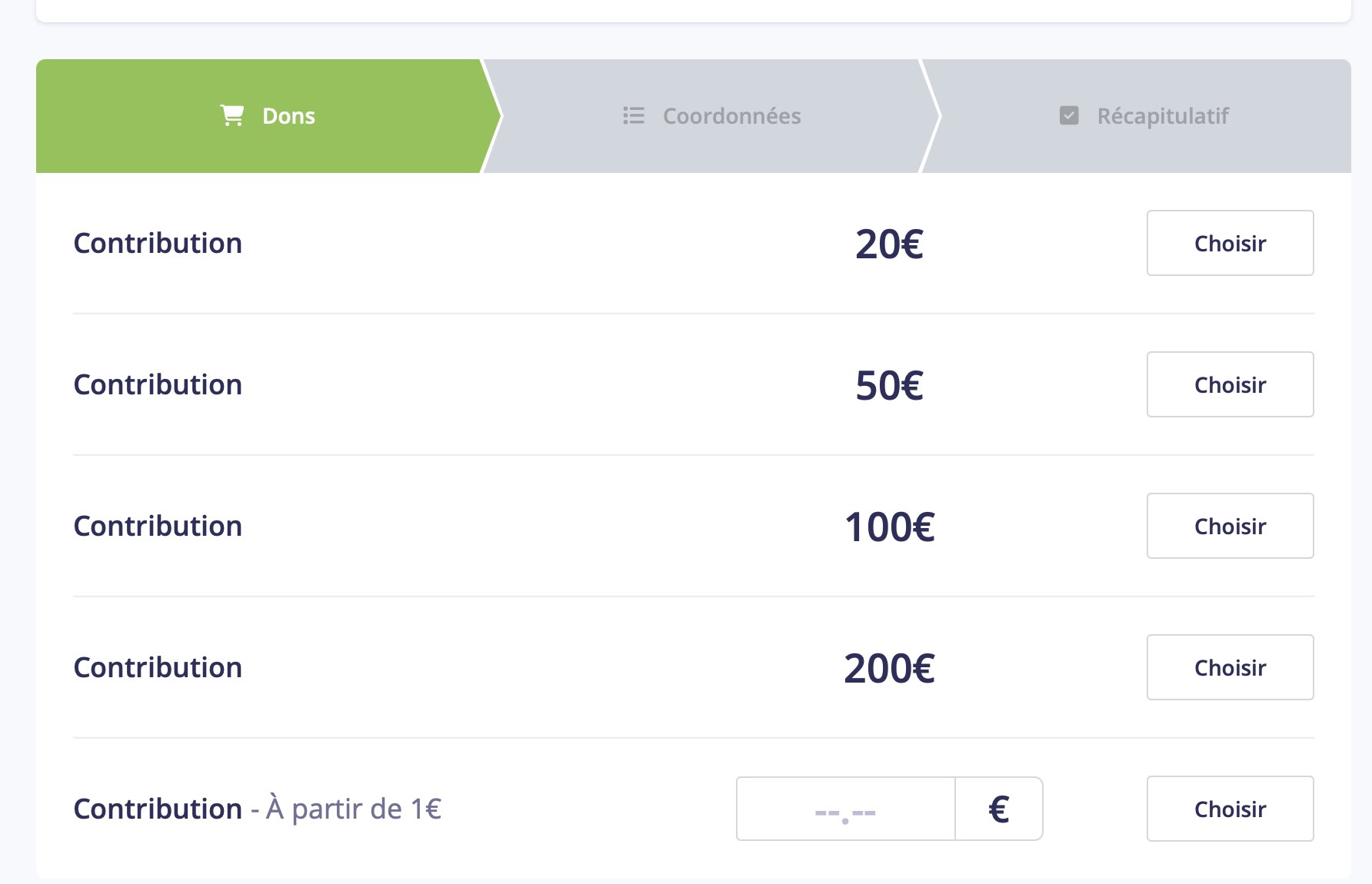1372x884 pixels.
Task: Click the Contribution label in the 20€ row
Action: 158,244
